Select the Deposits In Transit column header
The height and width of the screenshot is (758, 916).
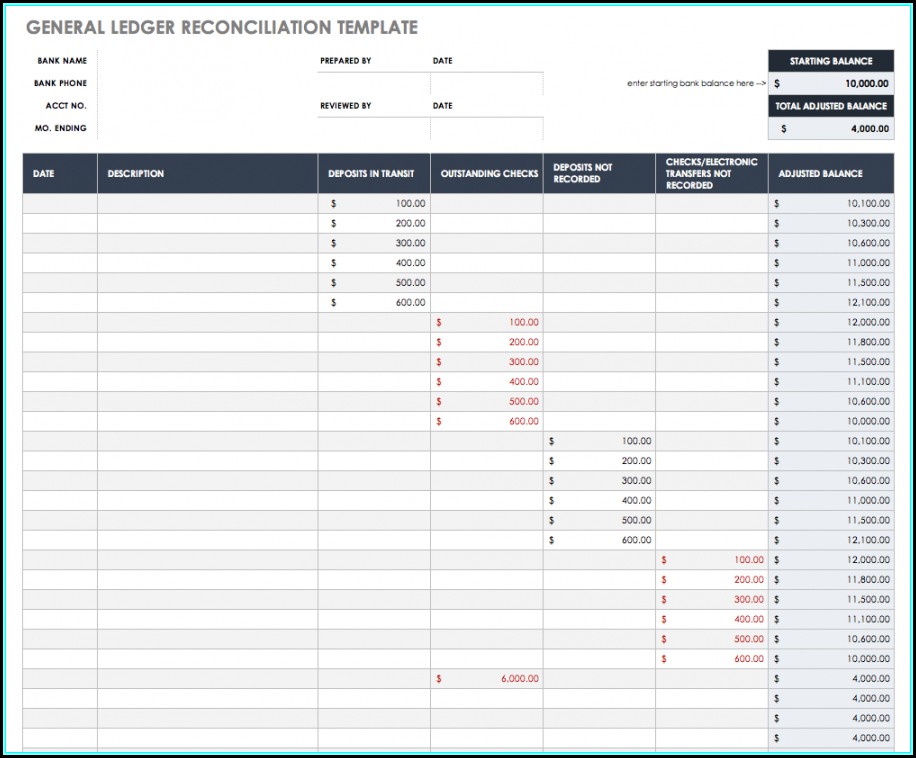[x=374, y=174]
